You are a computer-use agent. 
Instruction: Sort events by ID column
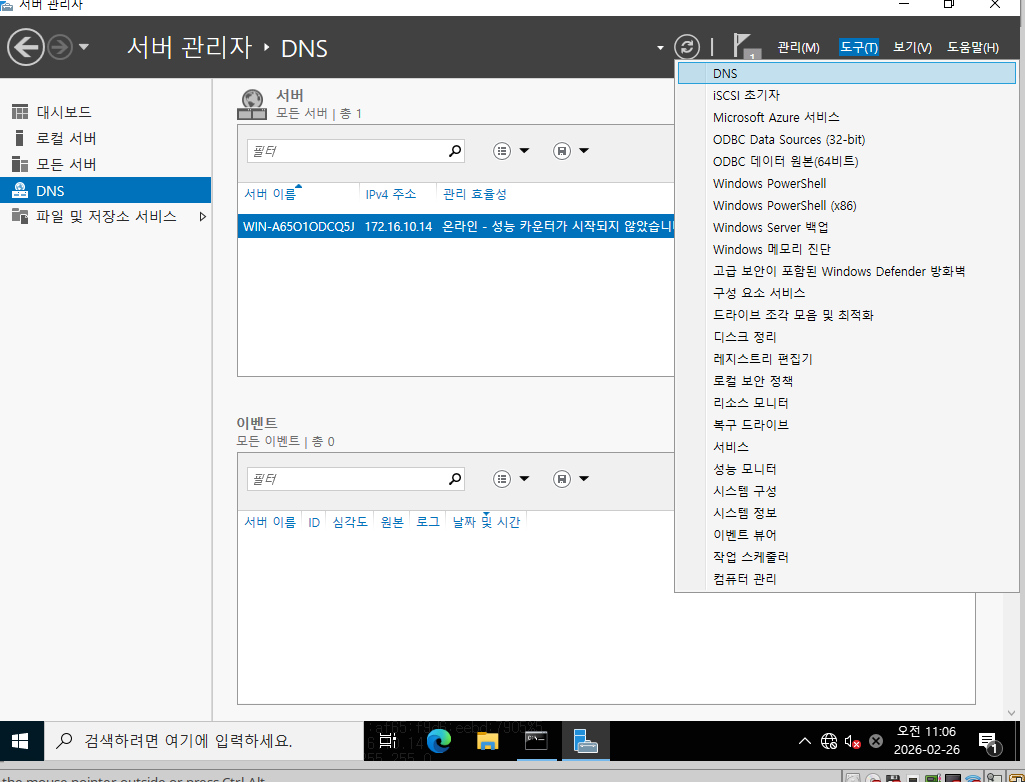point(314,522)
